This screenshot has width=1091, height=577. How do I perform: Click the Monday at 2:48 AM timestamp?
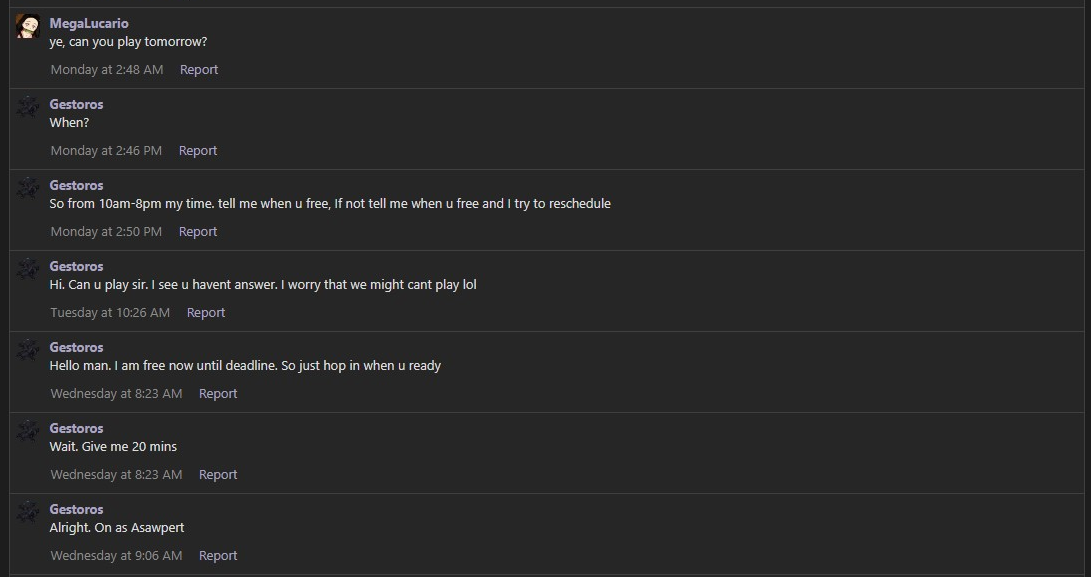[x=107, y=70]
